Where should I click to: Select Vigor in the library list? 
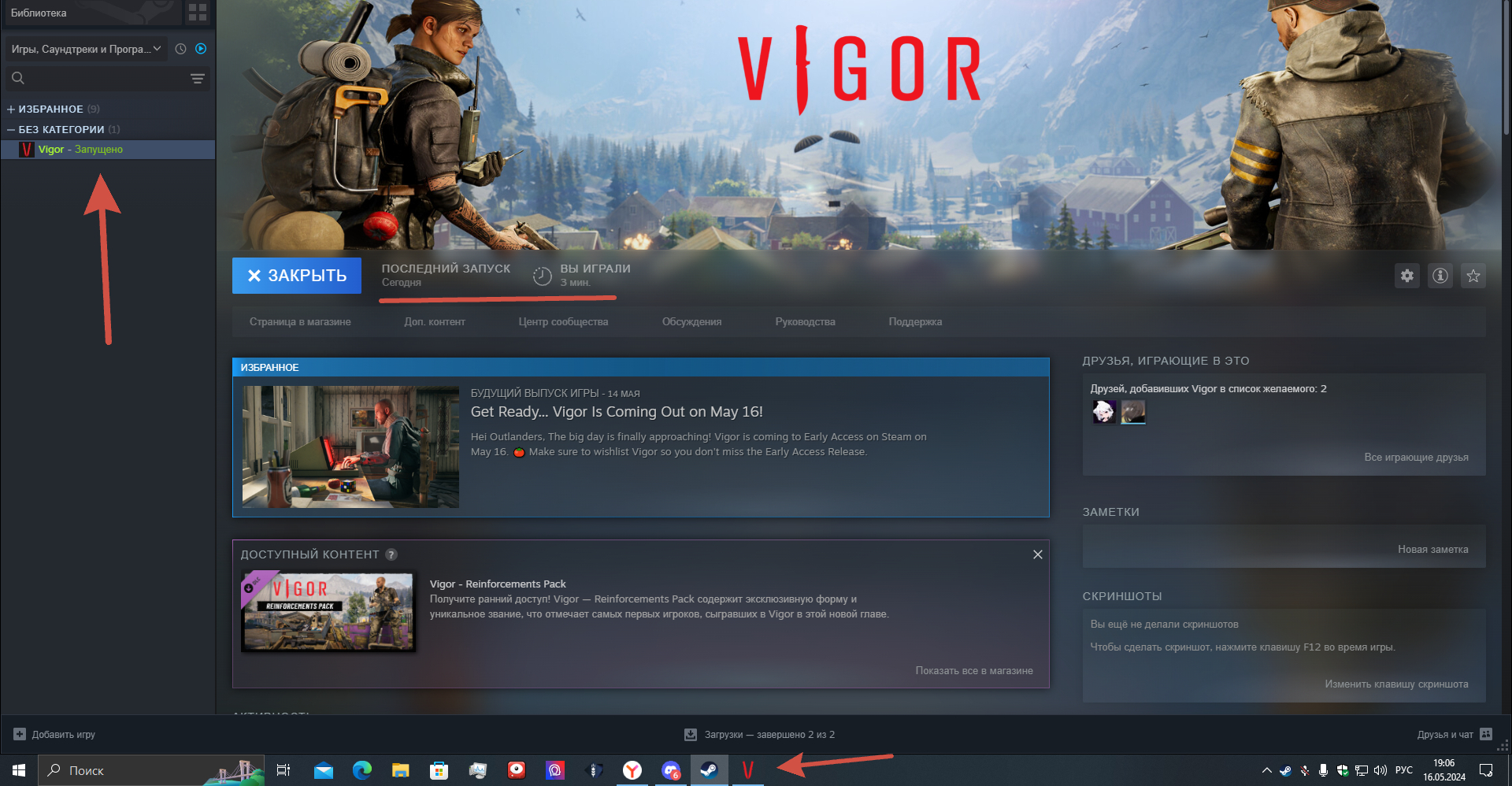coord(108,150)
